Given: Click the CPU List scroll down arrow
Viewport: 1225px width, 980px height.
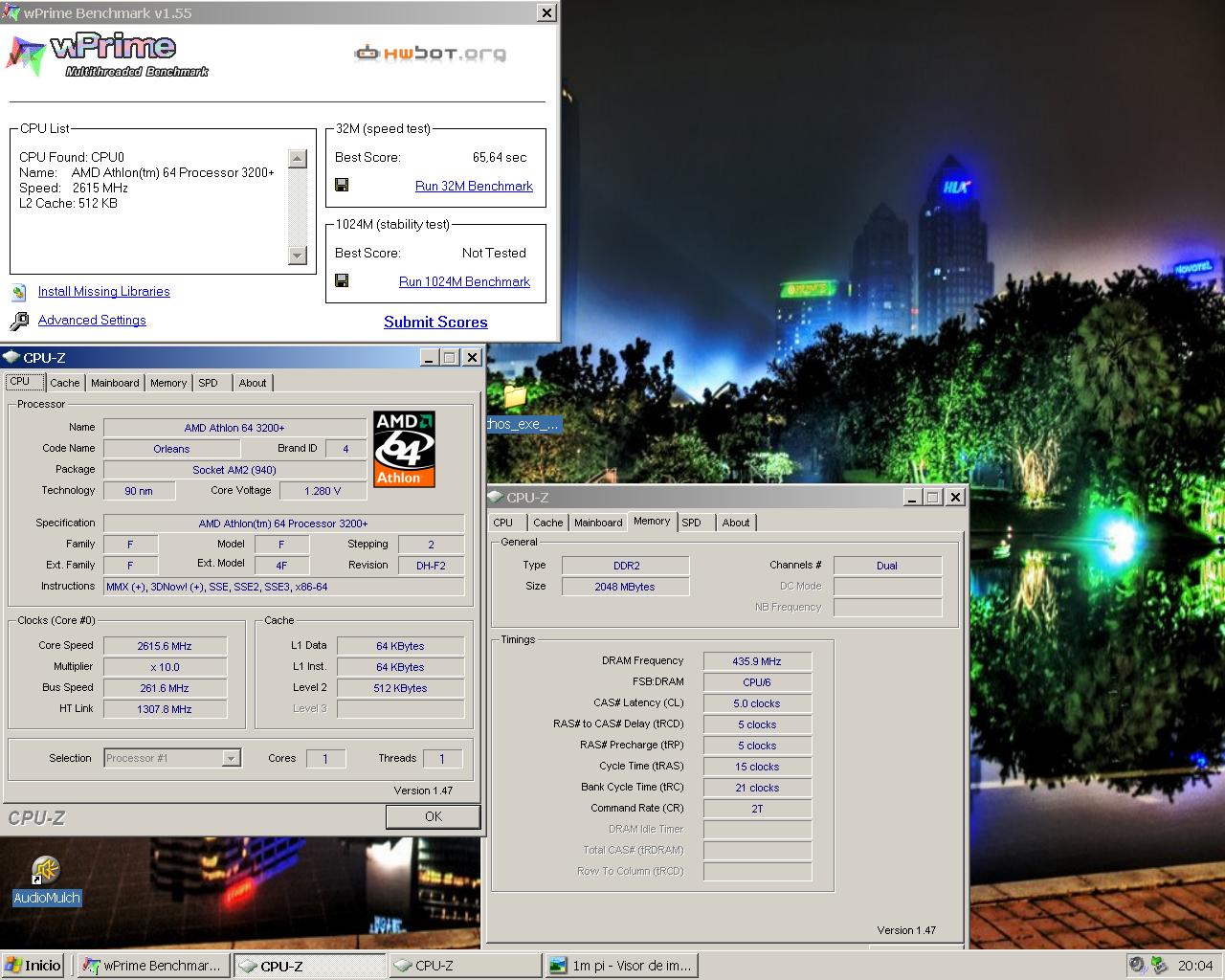Looking at the screenshot, I should point(298,256).
